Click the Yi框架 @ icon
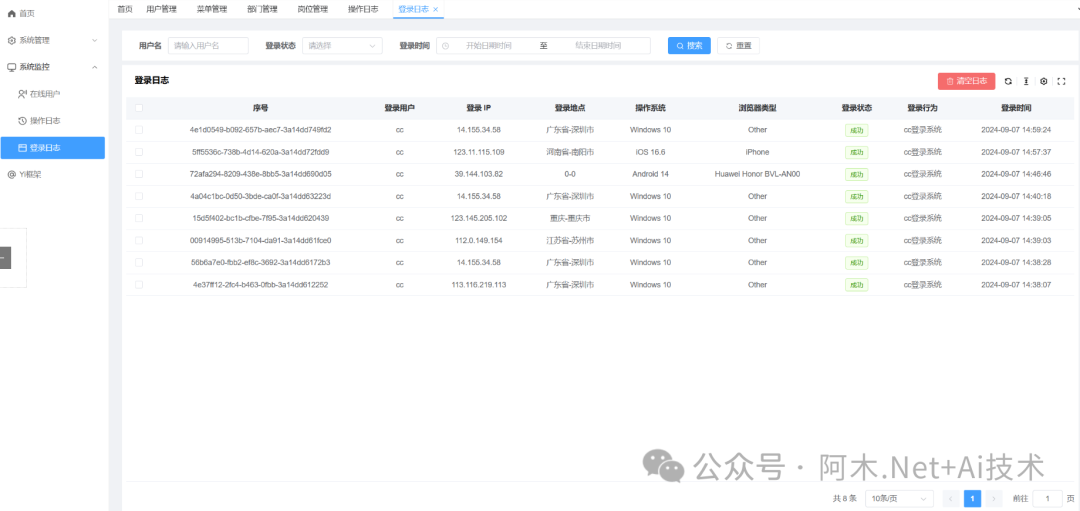1080x511 pixels. pos(11,174)
